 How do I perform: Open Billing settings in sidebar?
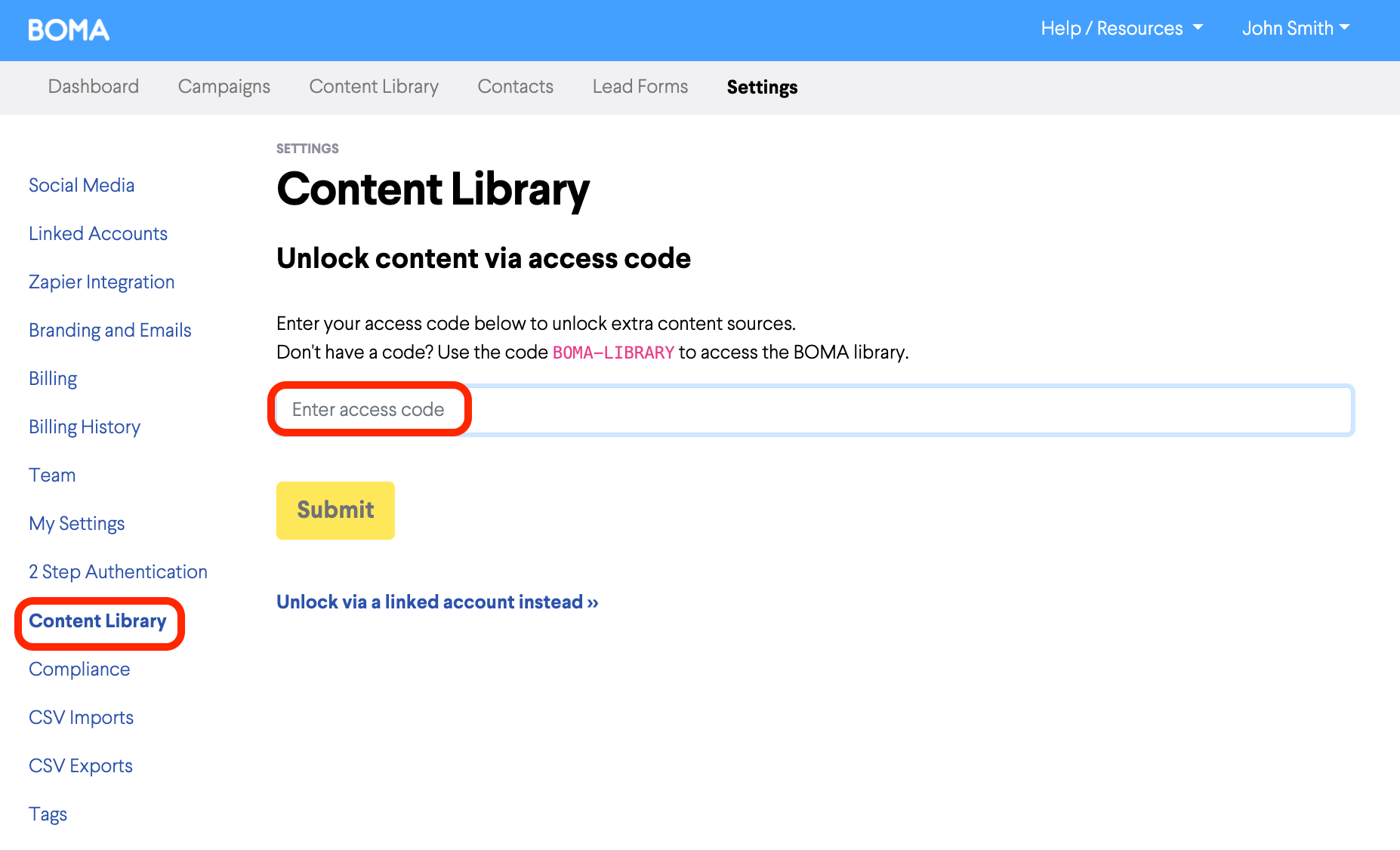(53, 378)
